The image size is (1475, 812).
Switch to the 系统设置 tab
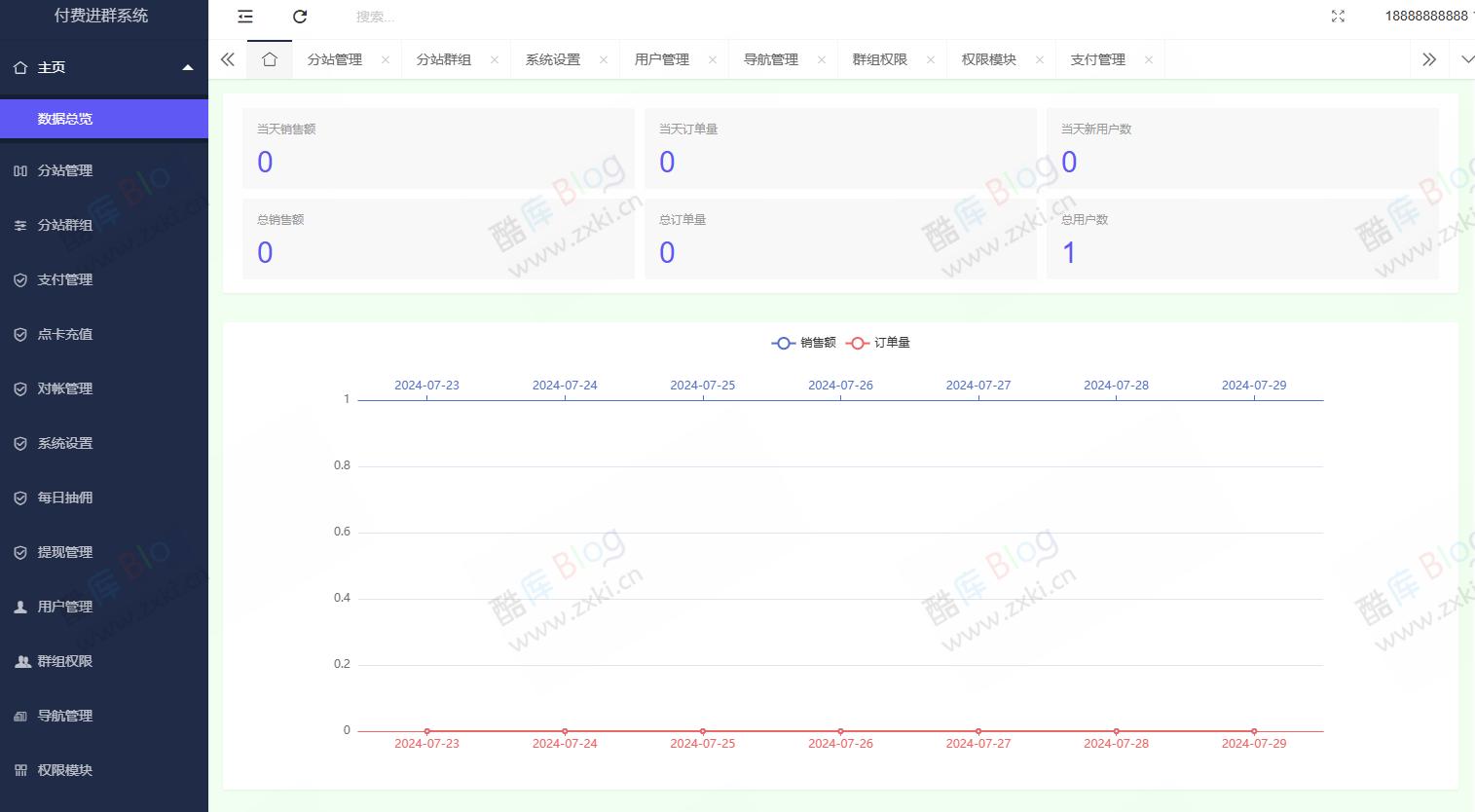tap(551, 59)
